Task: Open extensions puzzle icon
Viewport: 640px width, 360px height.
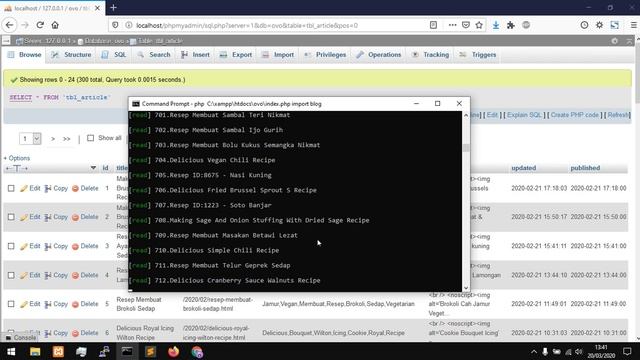Action: (x=511, y=25)
